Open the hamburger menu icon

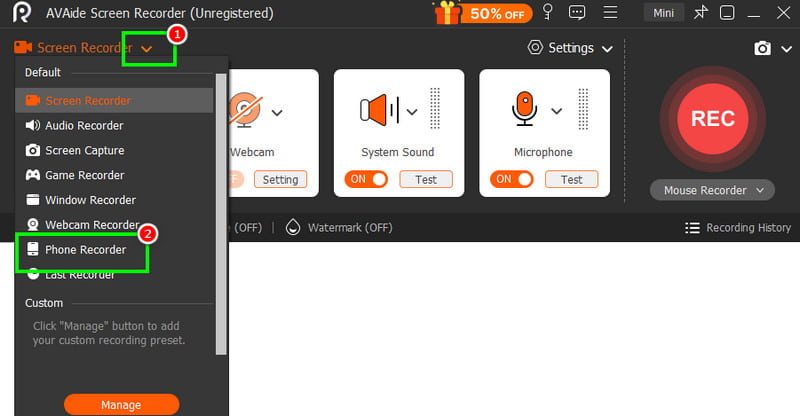click(x=610, y=12)
